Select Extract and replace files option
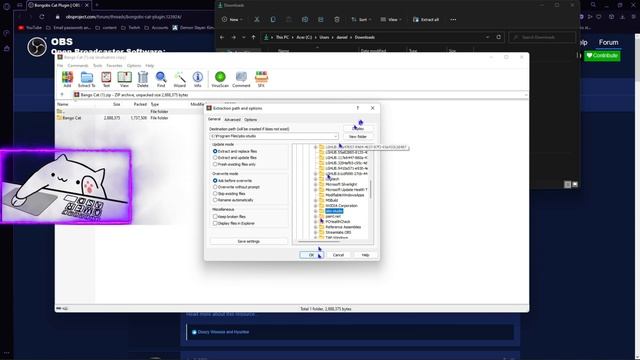 click(x=215, y=151)
